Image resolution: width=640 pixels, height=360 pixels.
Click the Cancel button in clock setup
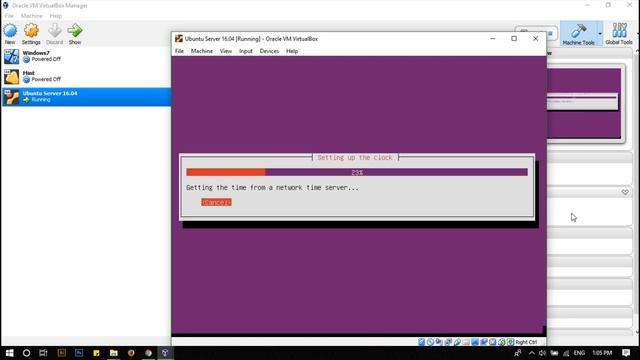coord(216,202)
